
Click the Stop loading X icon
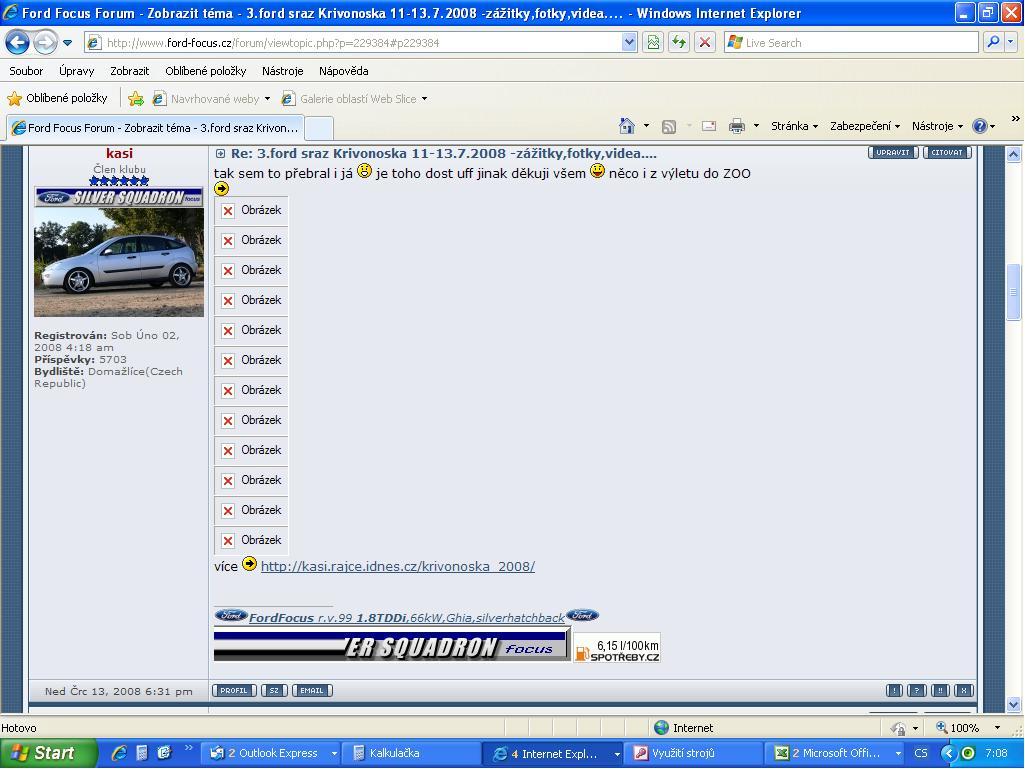click(x=705, y=43)
